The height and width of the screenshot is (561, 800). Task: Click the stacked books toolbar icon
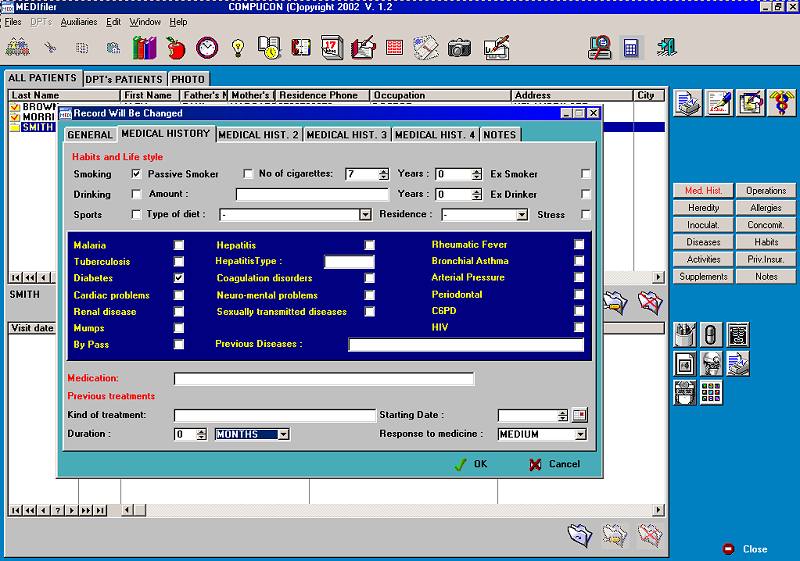click(x=144, y=48)
